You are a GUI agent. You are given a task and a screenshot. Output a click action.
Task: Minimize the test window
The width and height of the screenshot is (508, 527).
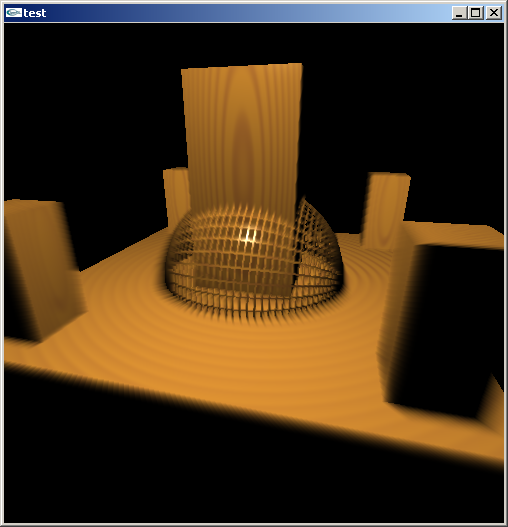[x=459, y=13]
